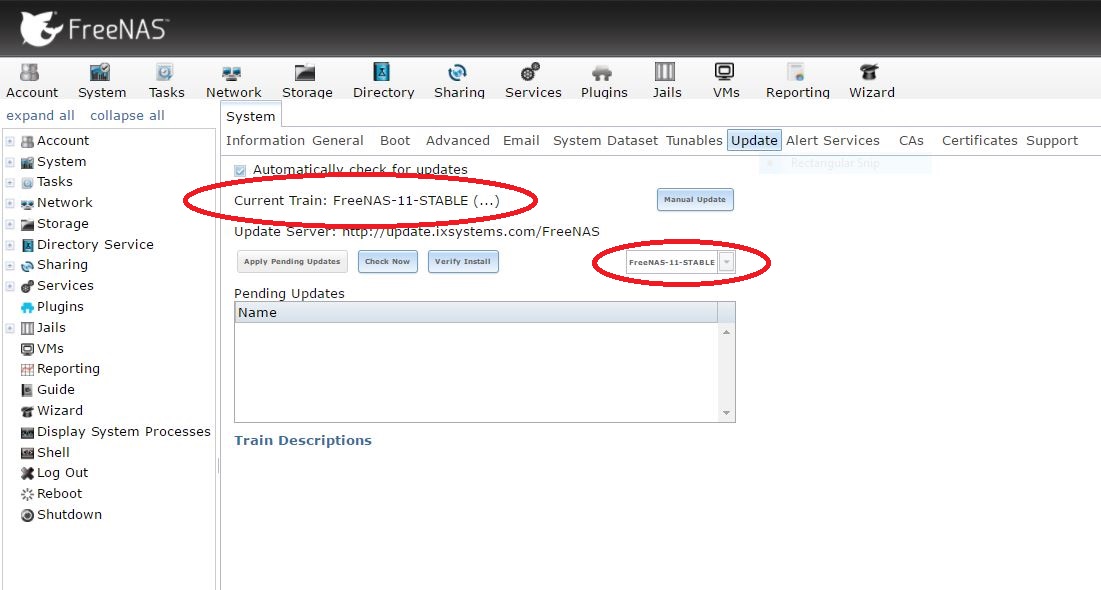
Task: Click Apply Pending Updates button
Action: [x=292, y=261]
